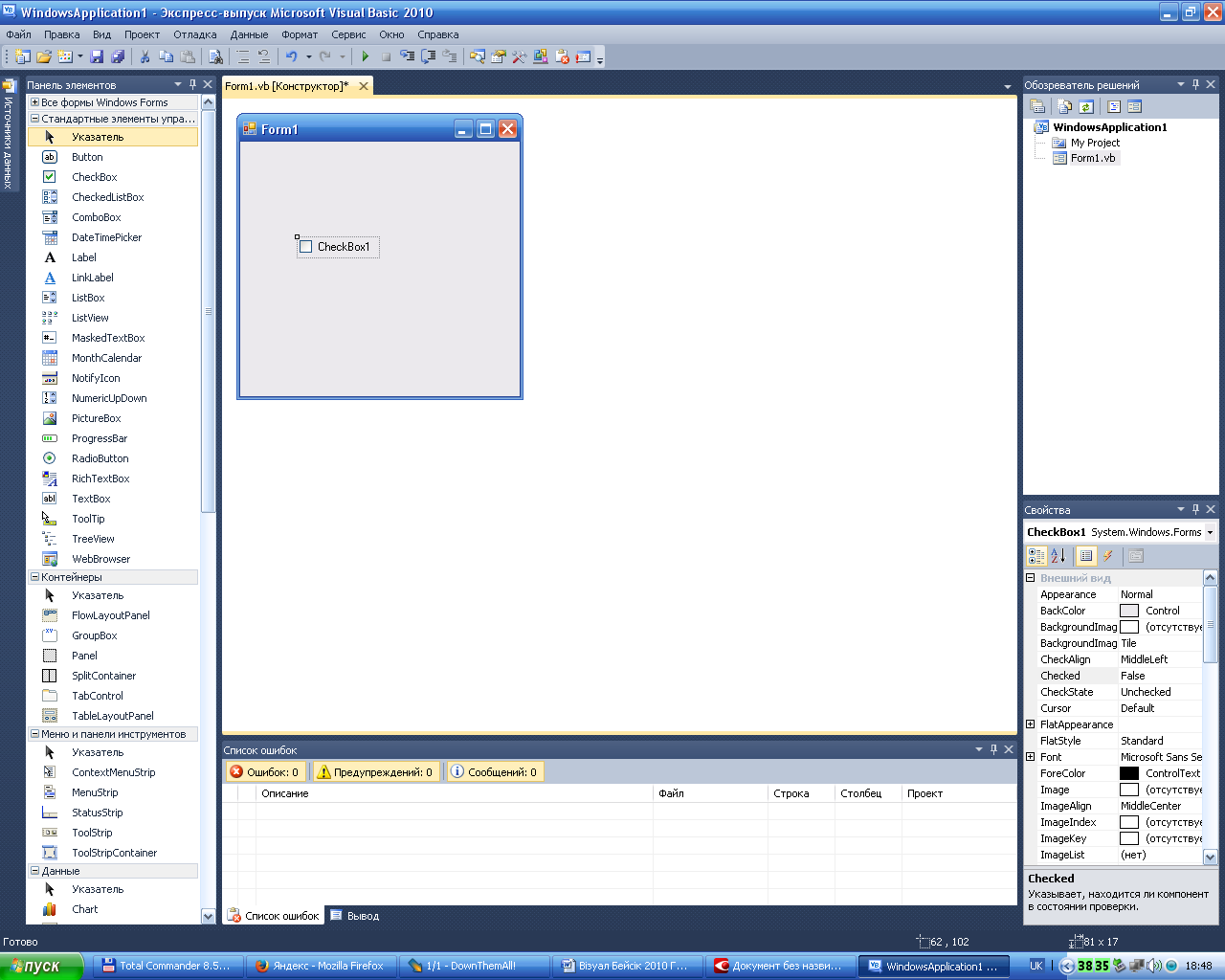Click the Properties list icon in Properties panel
This screenshot has height=980, width=1225.
(1086, 555)
